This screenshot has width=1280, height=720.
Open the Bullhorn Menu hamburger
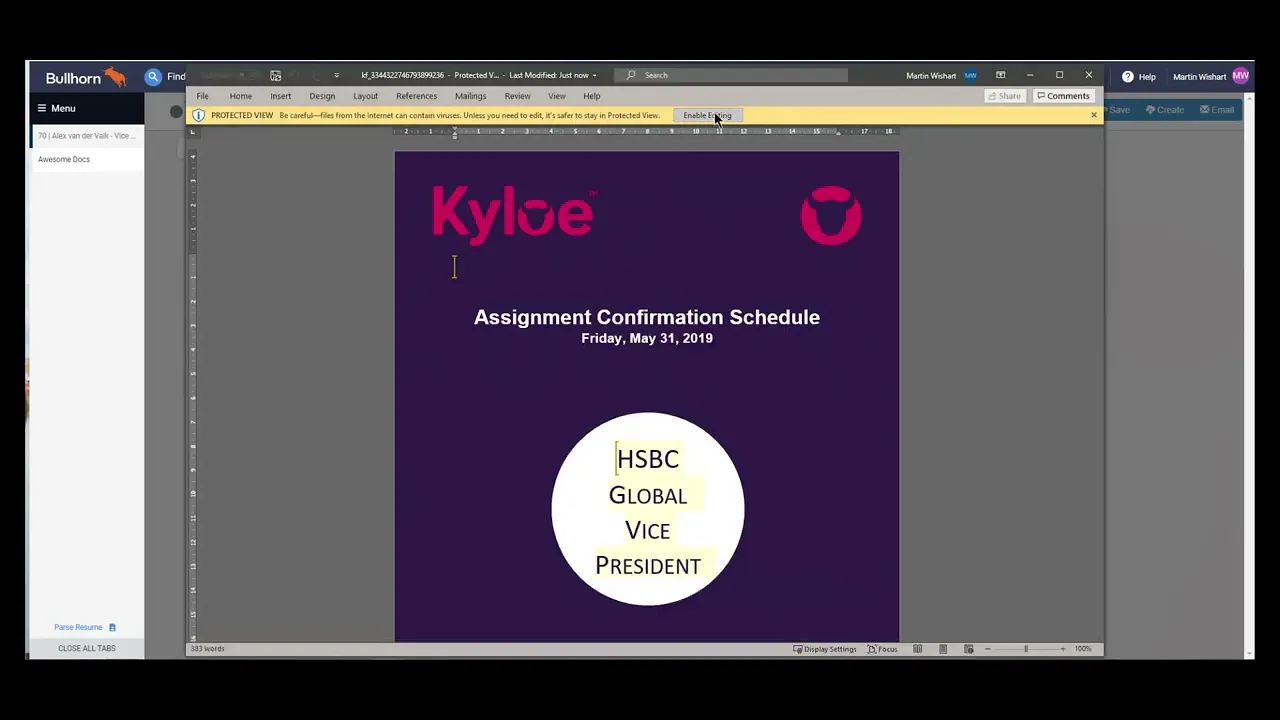point(42,108)
